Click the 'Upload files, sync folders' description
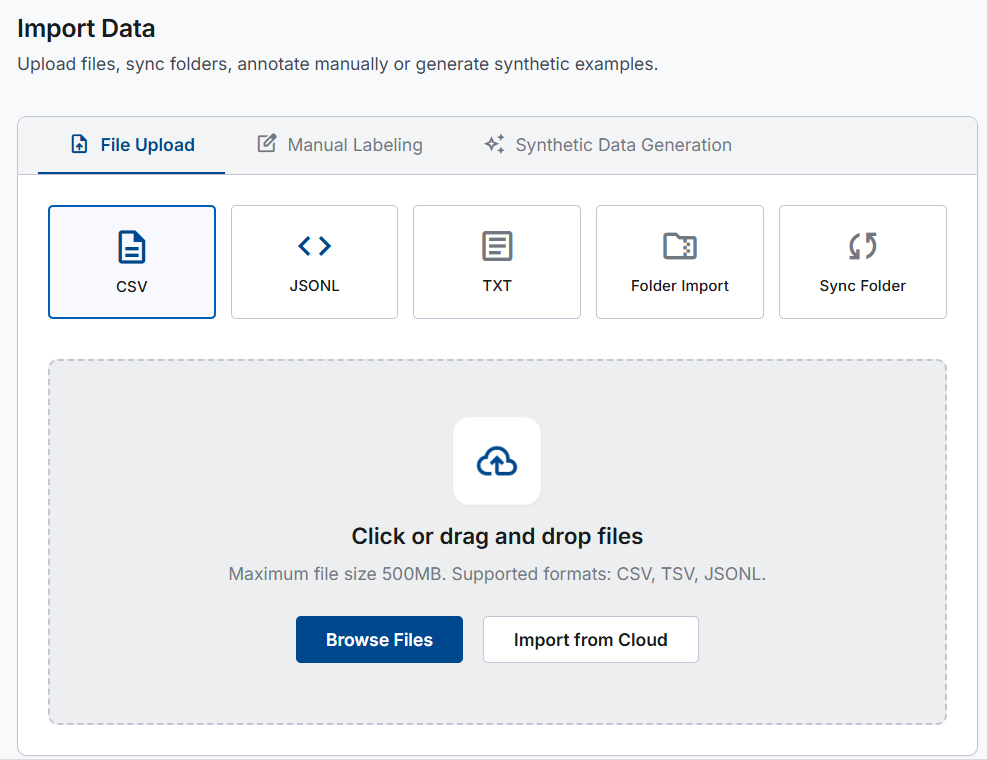The image size is (987, 760). [x=337, y=64]
